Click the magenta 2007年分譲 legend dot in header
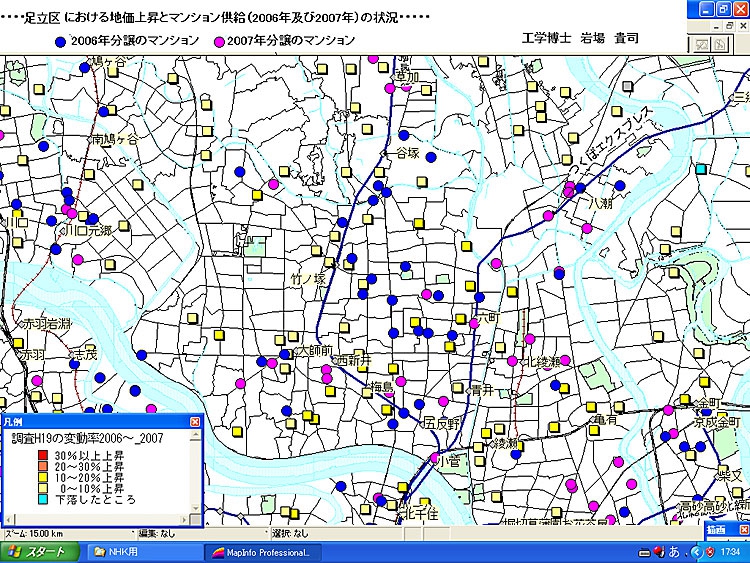This screenshot has width=750, height=563. point(219,41)
